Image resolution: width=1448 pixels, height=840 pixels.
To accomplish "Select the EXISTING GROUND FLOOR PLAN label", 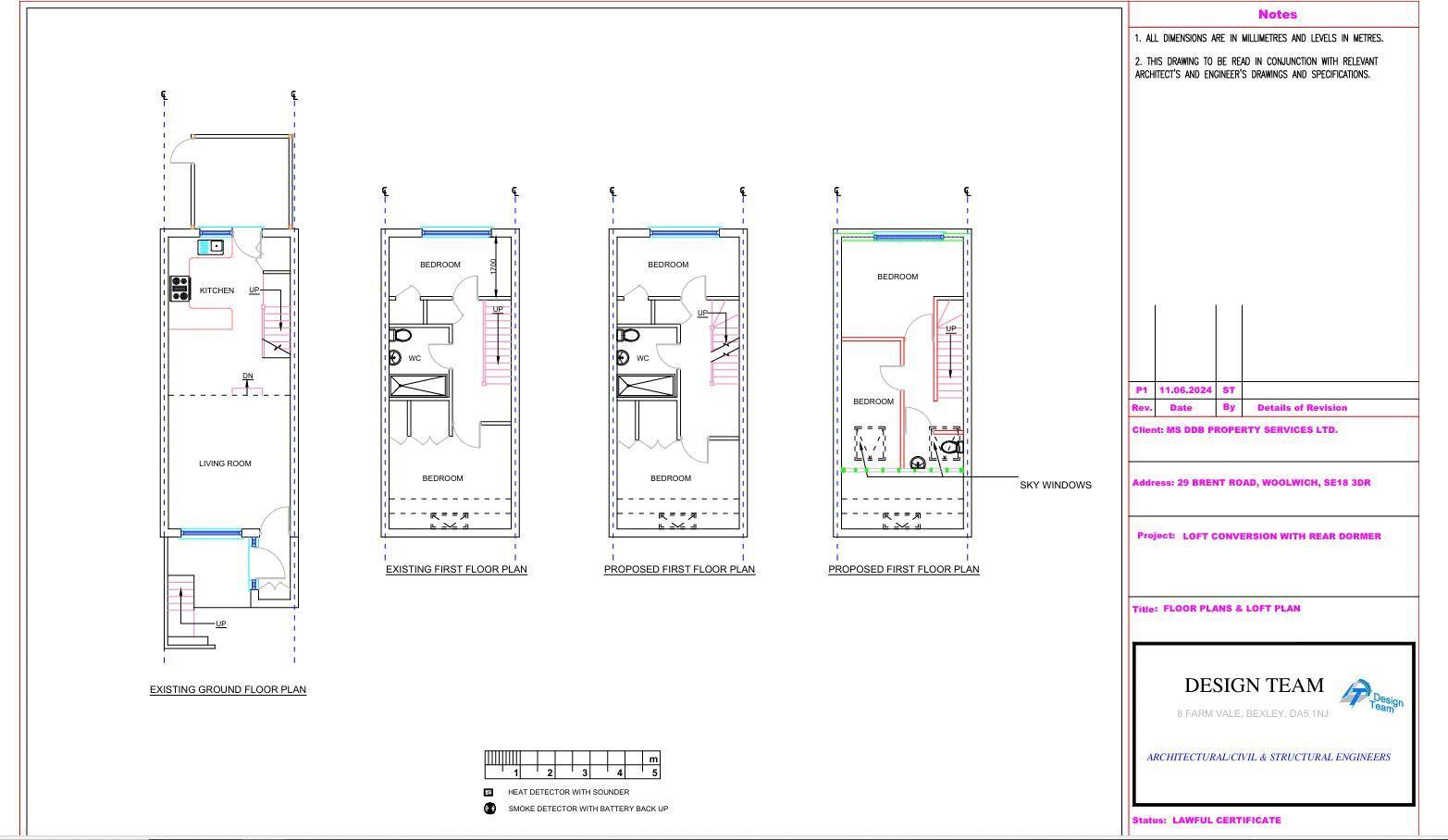I will [228, 689].
